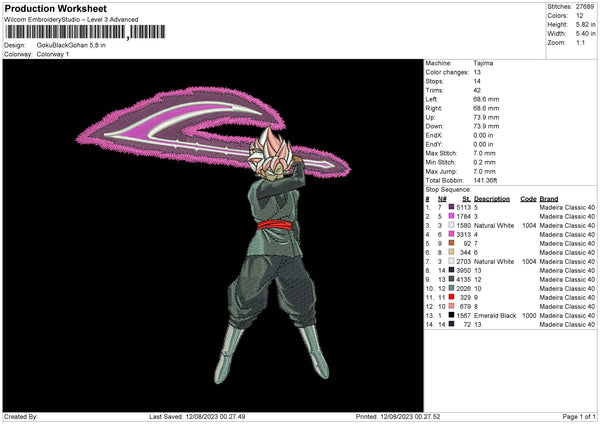The width and height of the screenshot is (600, 424).
Task: Click the dark navy swatch beside 3950 stitches
Action: [452, 270]
